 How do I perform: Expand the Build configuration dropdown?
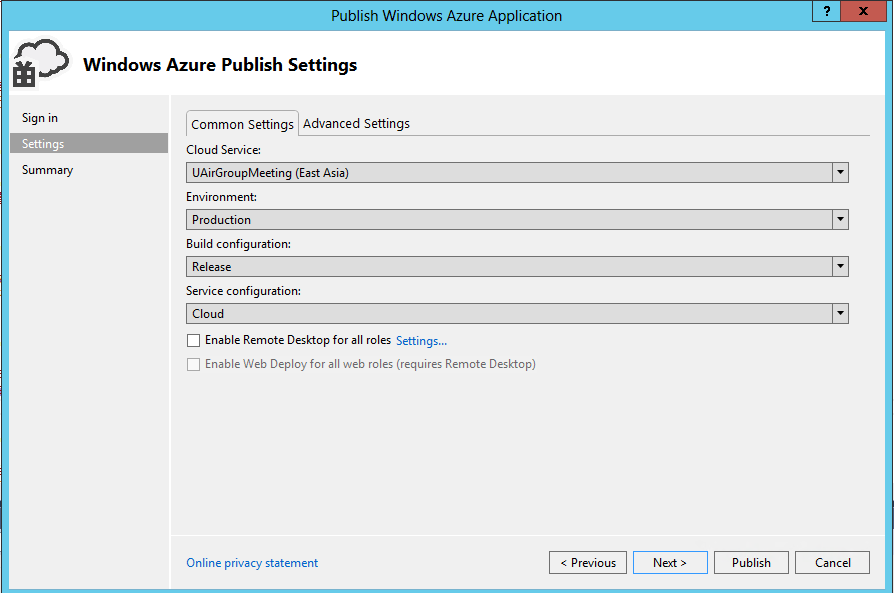[x=840, y=266]
